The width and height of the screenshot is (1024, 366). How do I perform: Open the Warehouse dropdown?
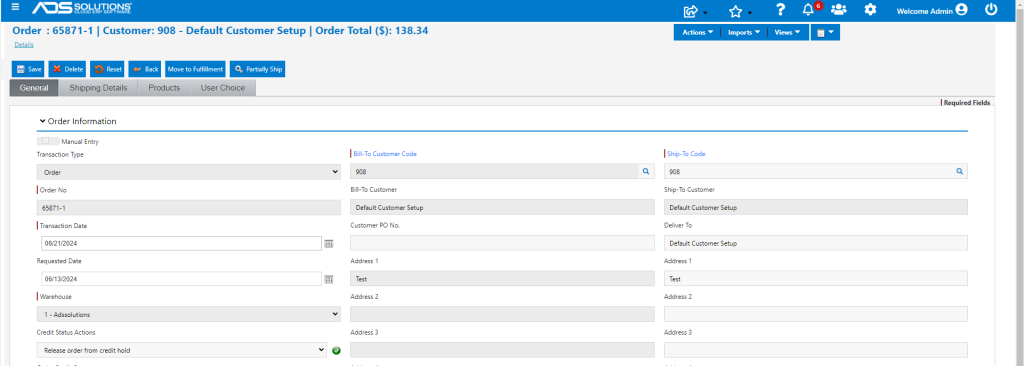click(x=189, y=314)
